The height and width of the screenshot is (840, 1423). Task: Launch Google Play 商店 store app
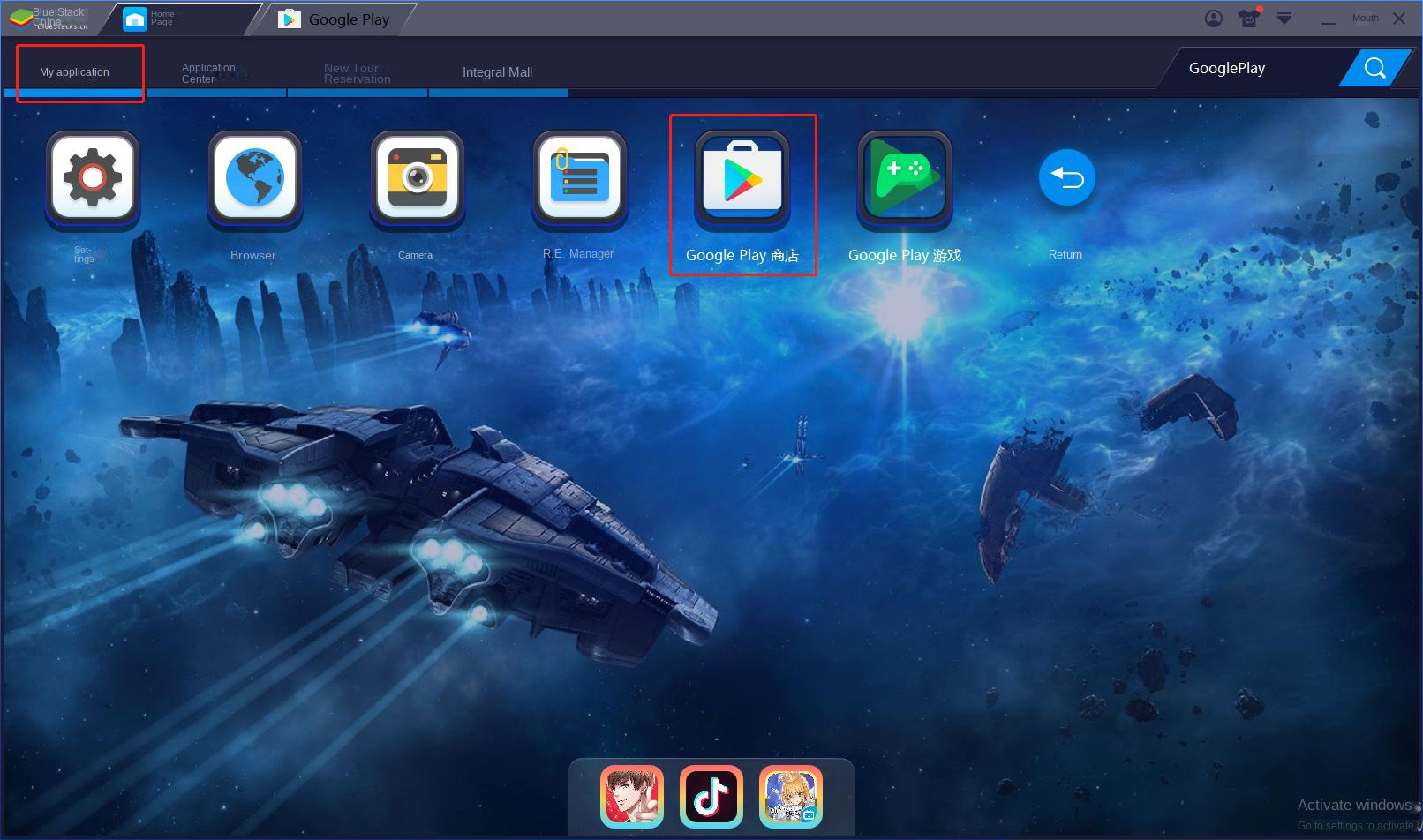point(742,177)
